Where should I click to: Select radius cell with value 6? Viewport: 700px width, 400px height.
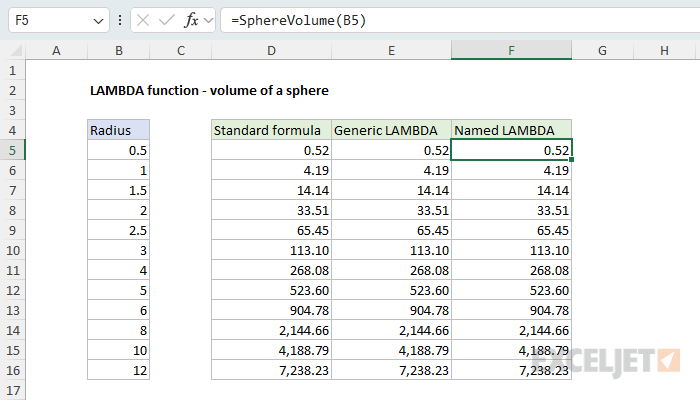[119, 310]
